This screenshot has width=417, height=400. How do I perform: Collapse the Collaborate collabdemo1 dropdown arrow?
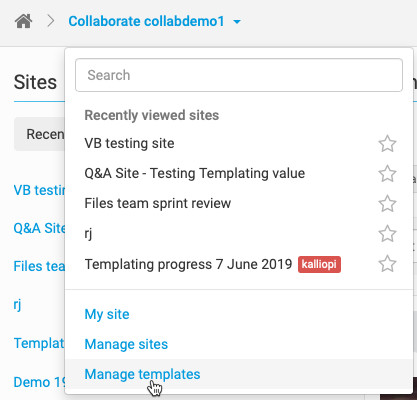237,22
